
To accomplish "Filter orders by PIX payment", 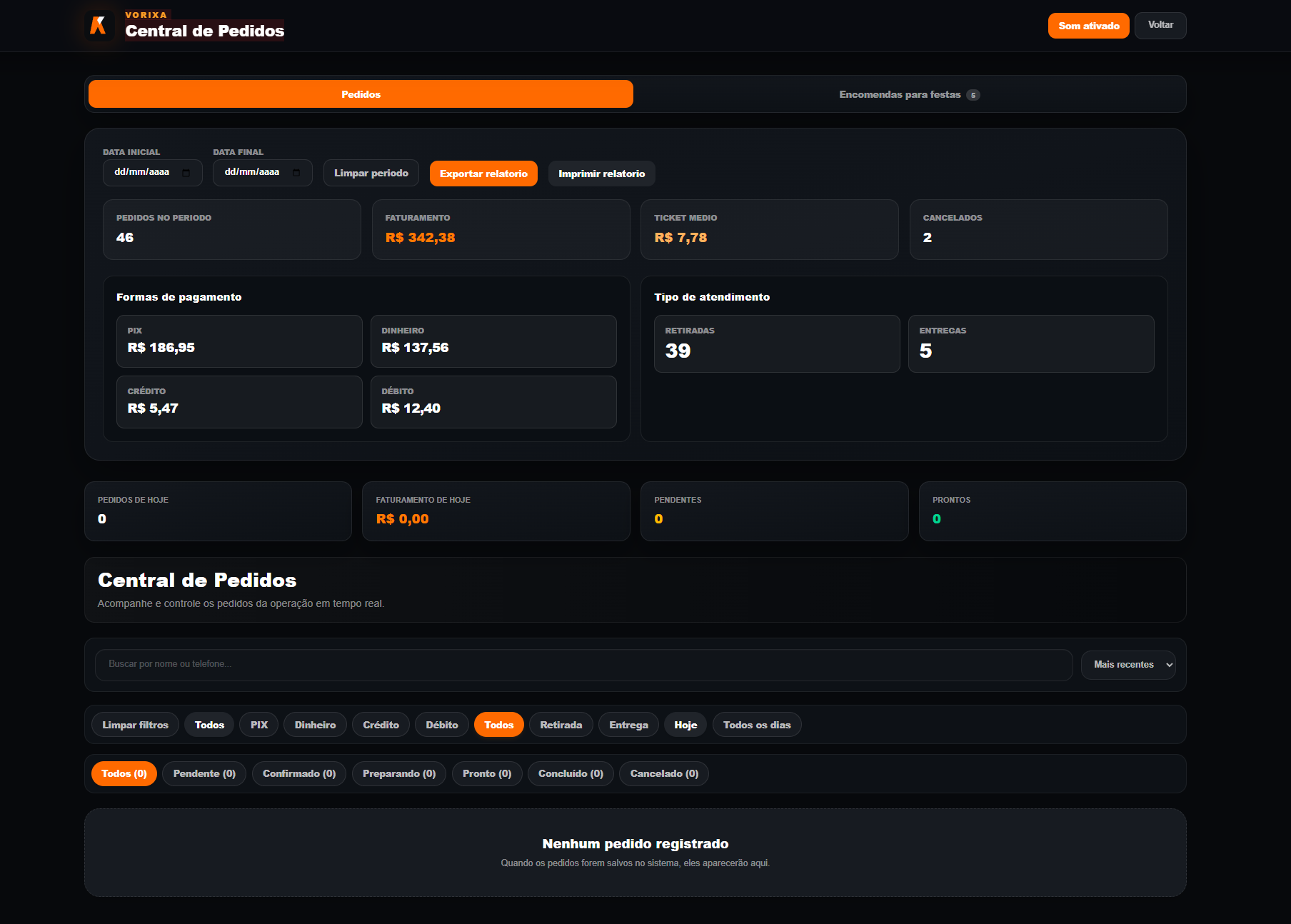I will click(x=259, y=725).
